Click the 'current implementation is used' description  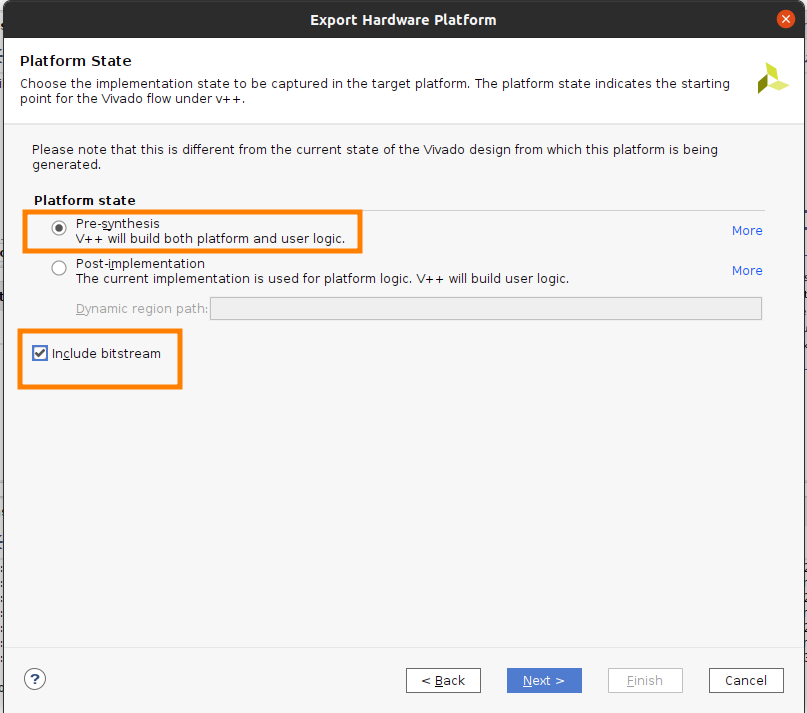click(x=322, y=279)
